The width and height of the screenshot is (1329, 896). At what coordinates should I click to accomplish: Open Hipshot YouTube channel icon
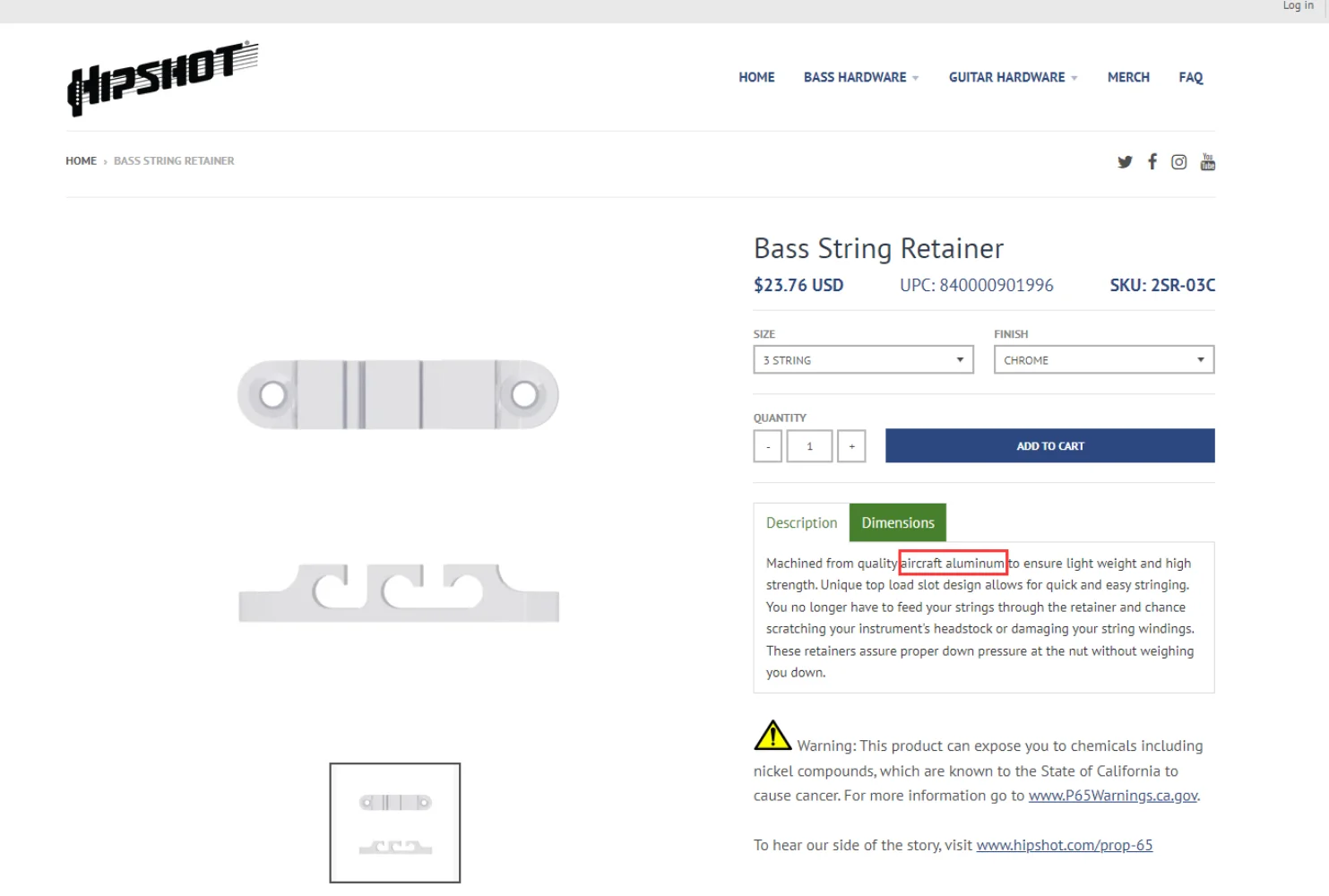(x=1207, y=162)
